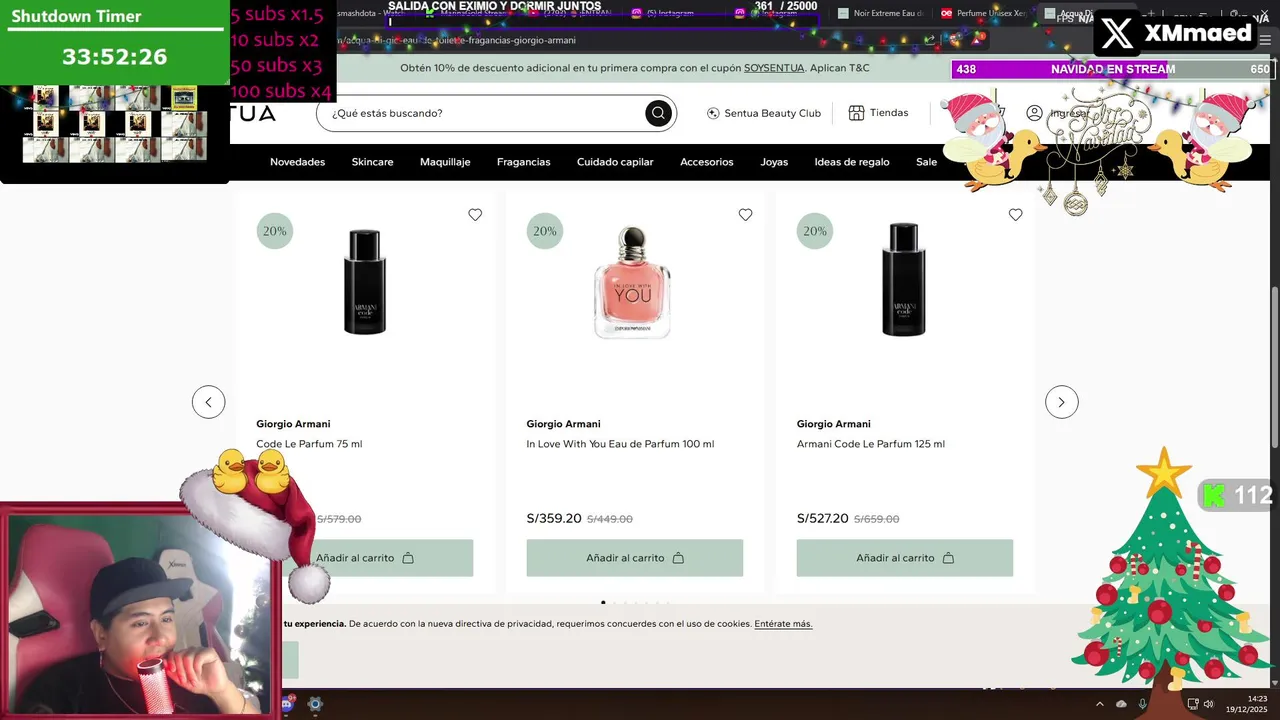Click the crossed-out S/659.00 price

tap(877, 519)
